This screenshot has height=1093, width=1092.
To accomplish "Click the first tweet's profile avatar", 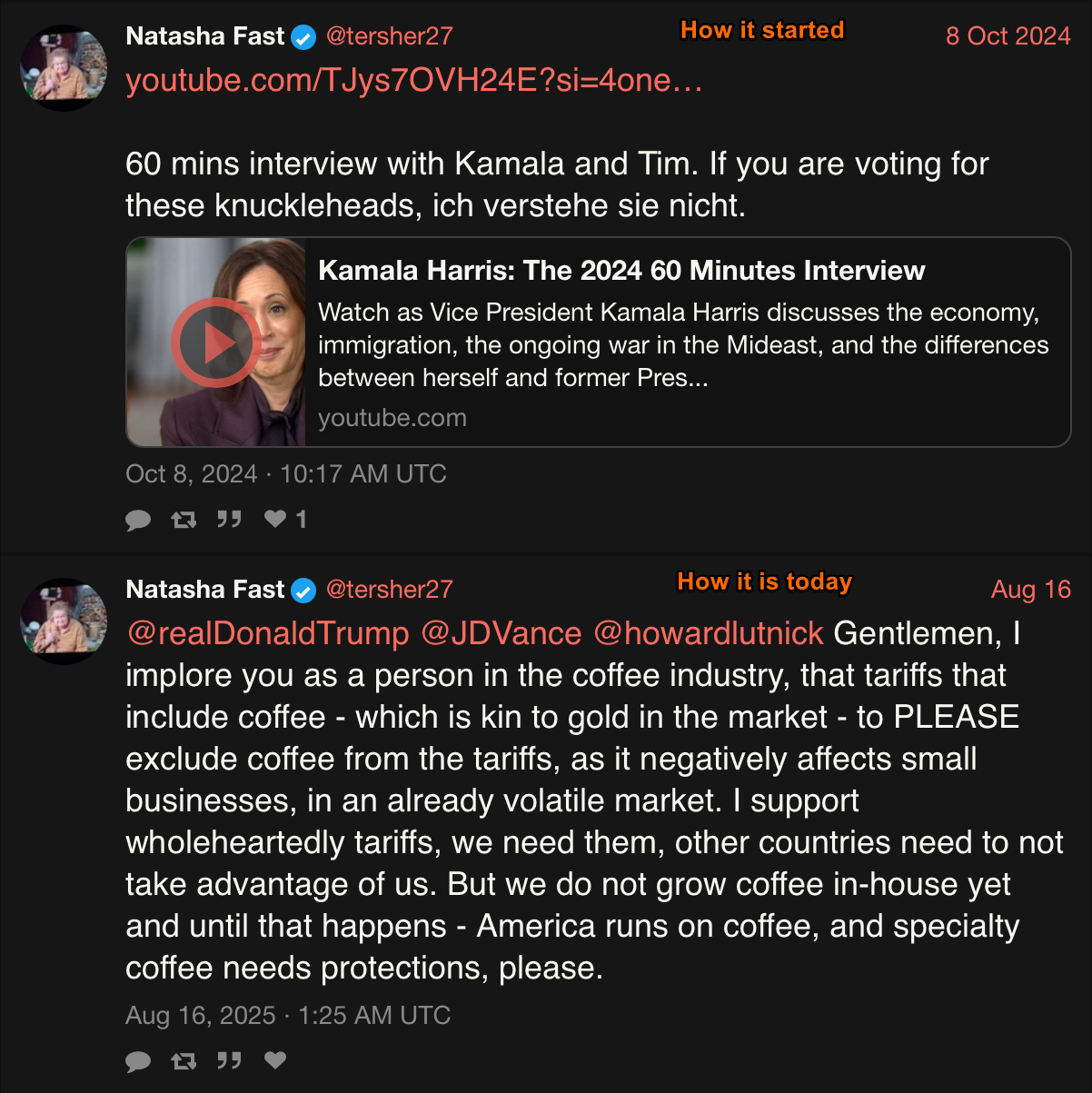I will [x=65, y=68].
